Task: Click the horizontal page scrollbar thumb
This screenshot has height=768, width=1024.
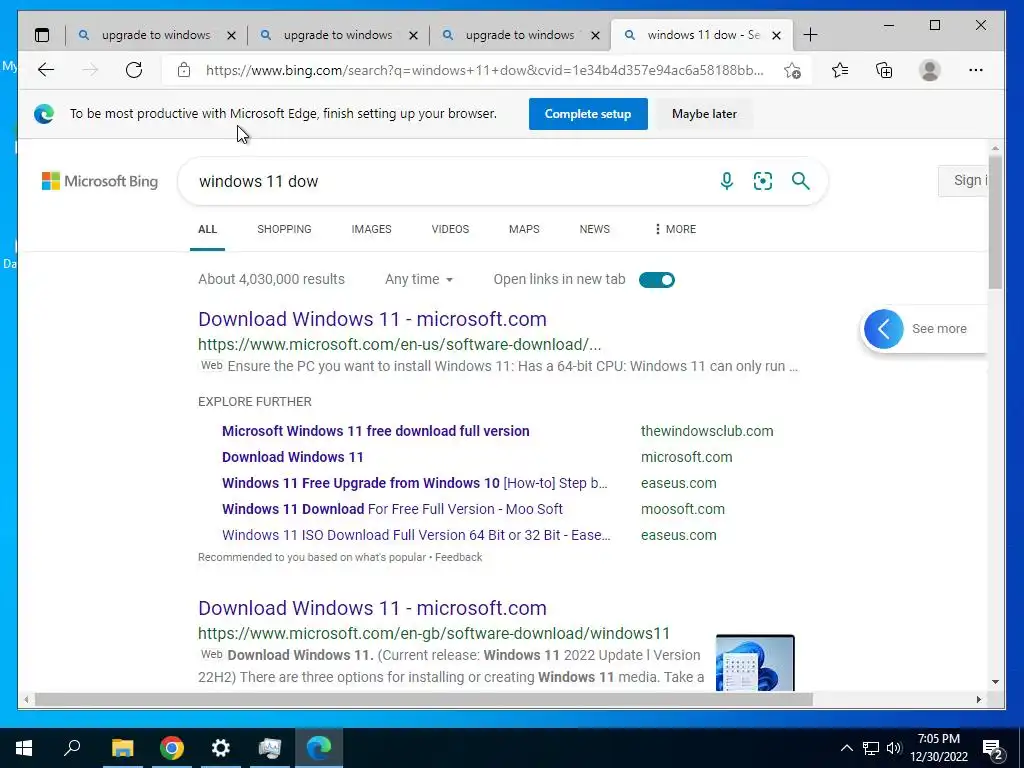Action: [x=423, y=699]
